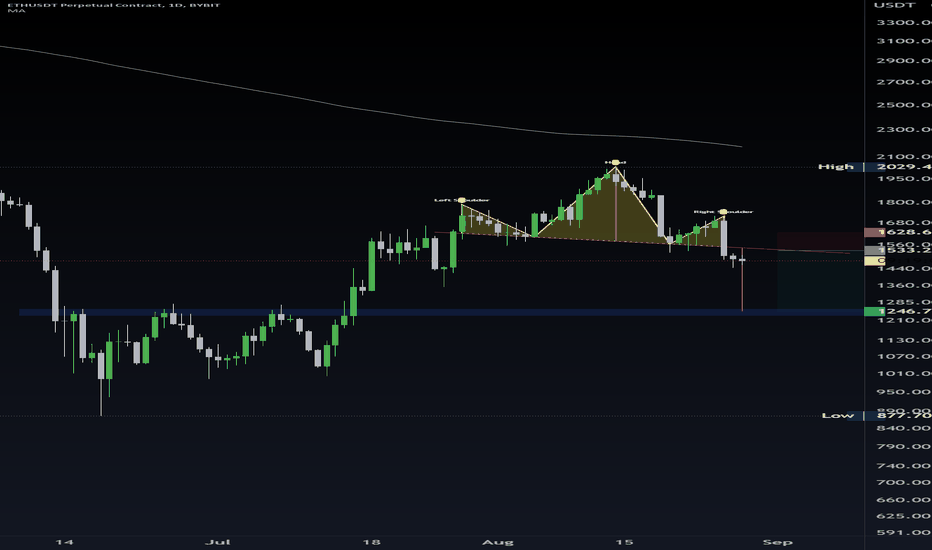Select the Right Shoulder pattern label

[x=723, y=211]
